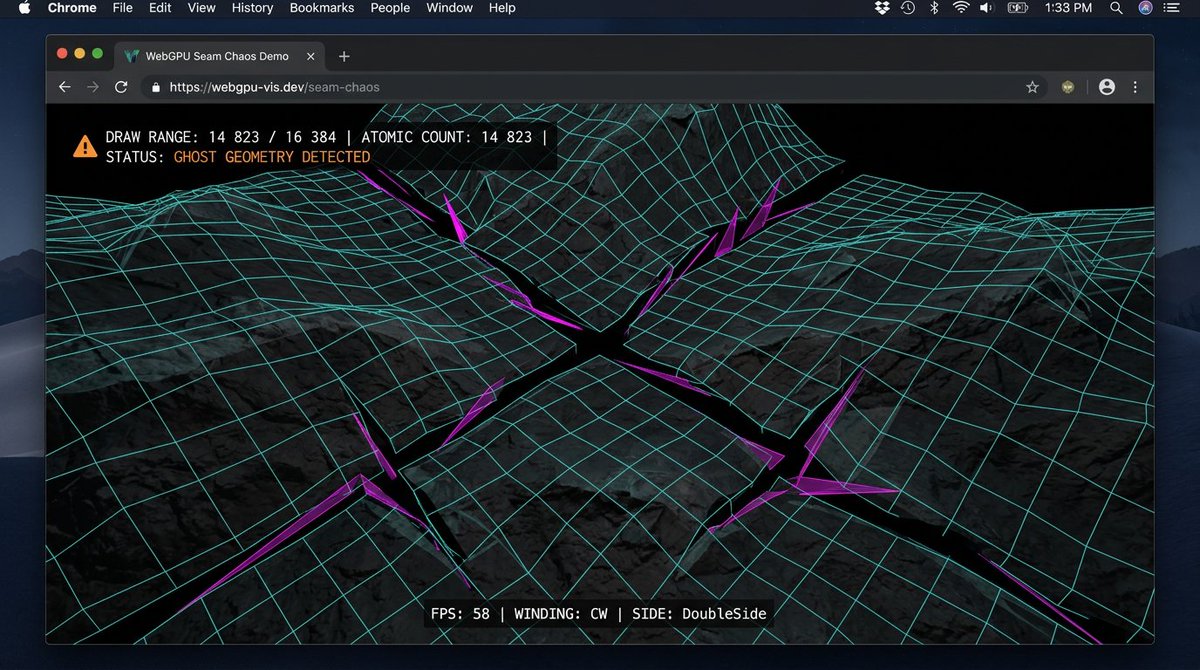The width and height of the screenshot is (1200, 670).
Task: Click the volume speaker icon
Action: click(987, 8)
